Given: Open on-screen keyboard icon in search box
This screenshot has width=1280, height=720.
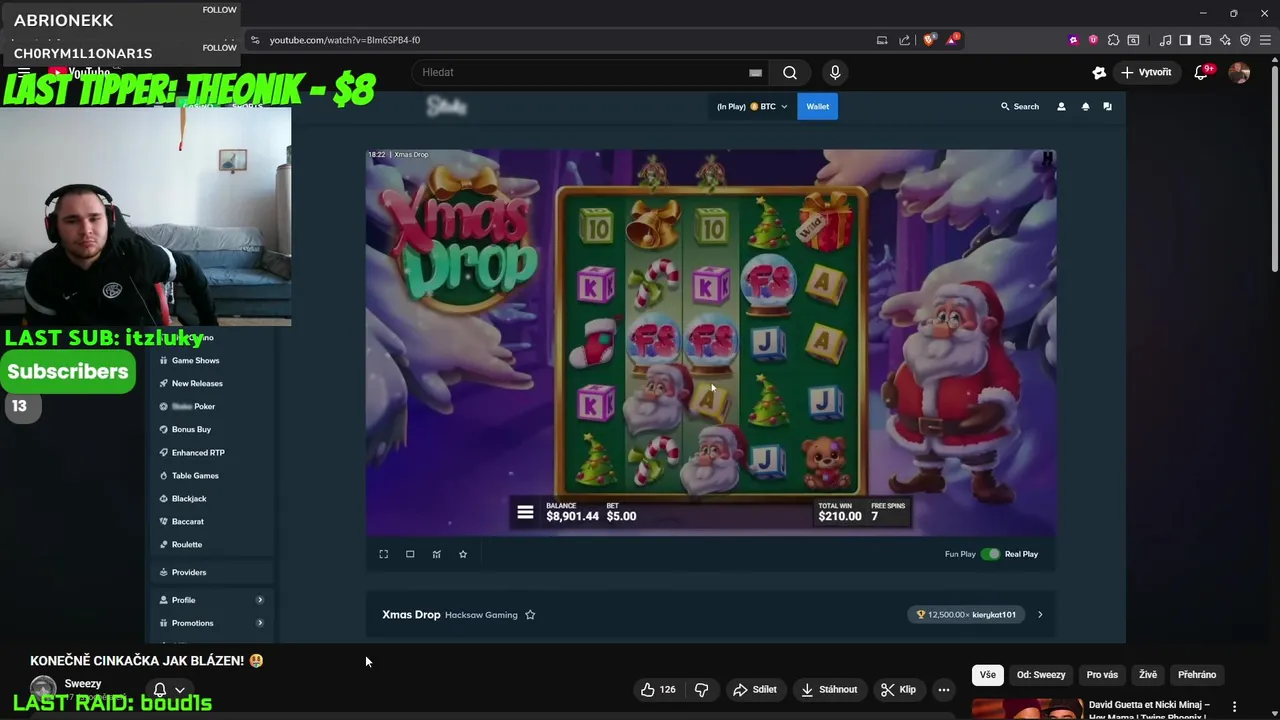Looking at the screenshot, I should tap(756, 72).
